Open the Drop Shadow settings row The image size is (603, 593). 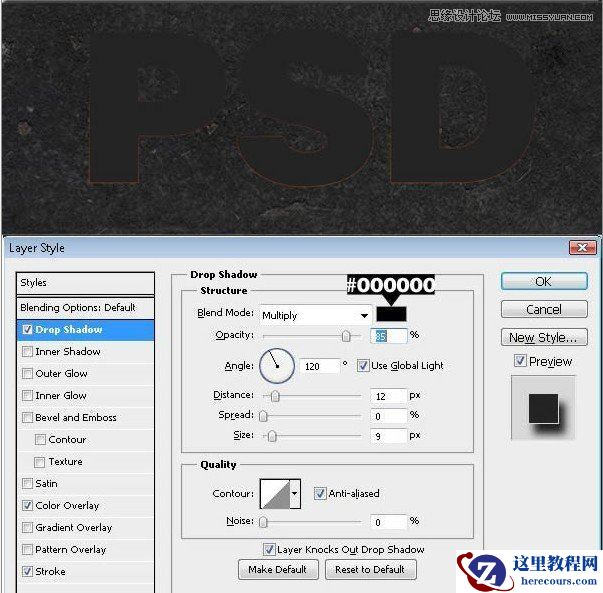(85, 330)
